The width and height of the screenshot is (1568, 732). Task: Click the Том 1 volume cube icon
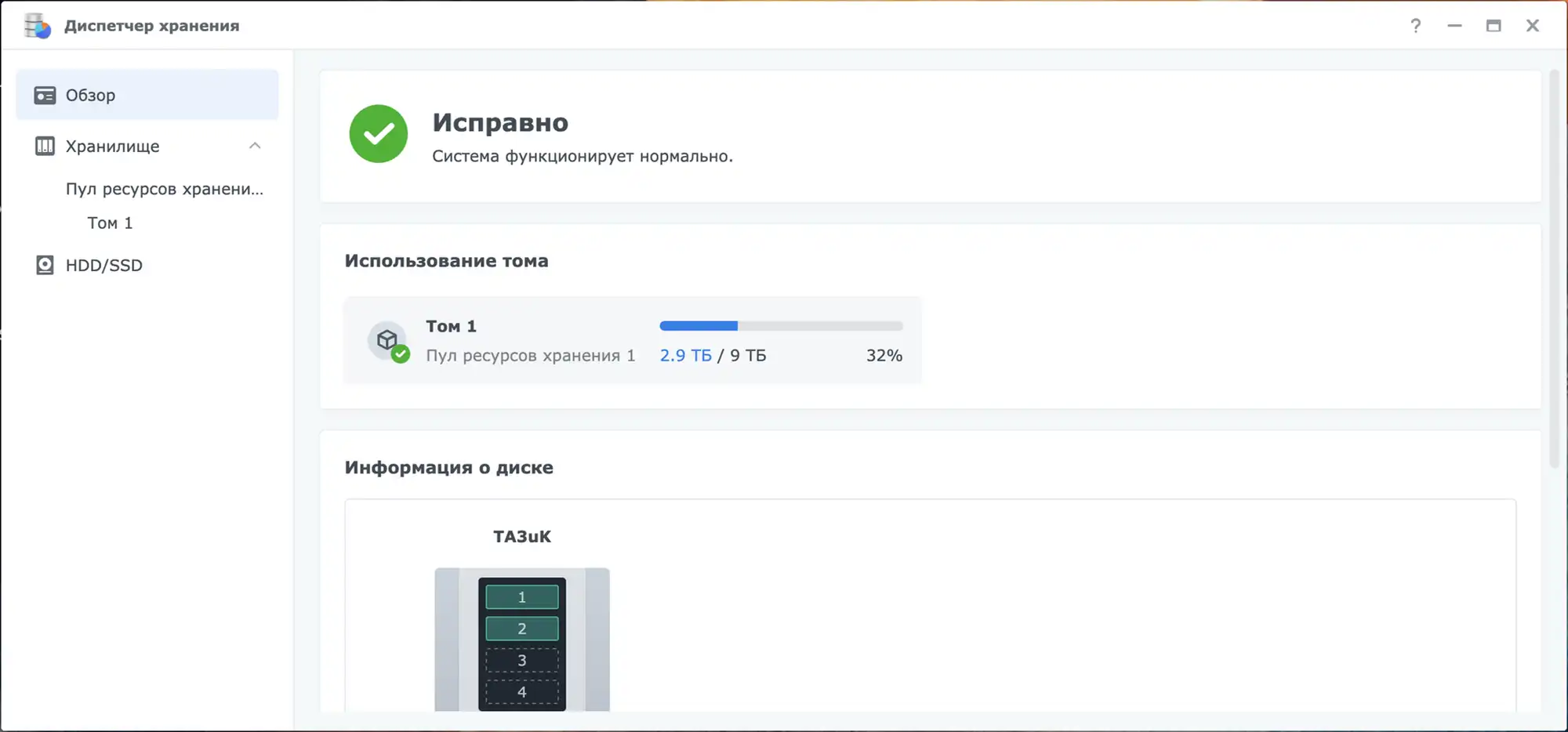(388, 342)
